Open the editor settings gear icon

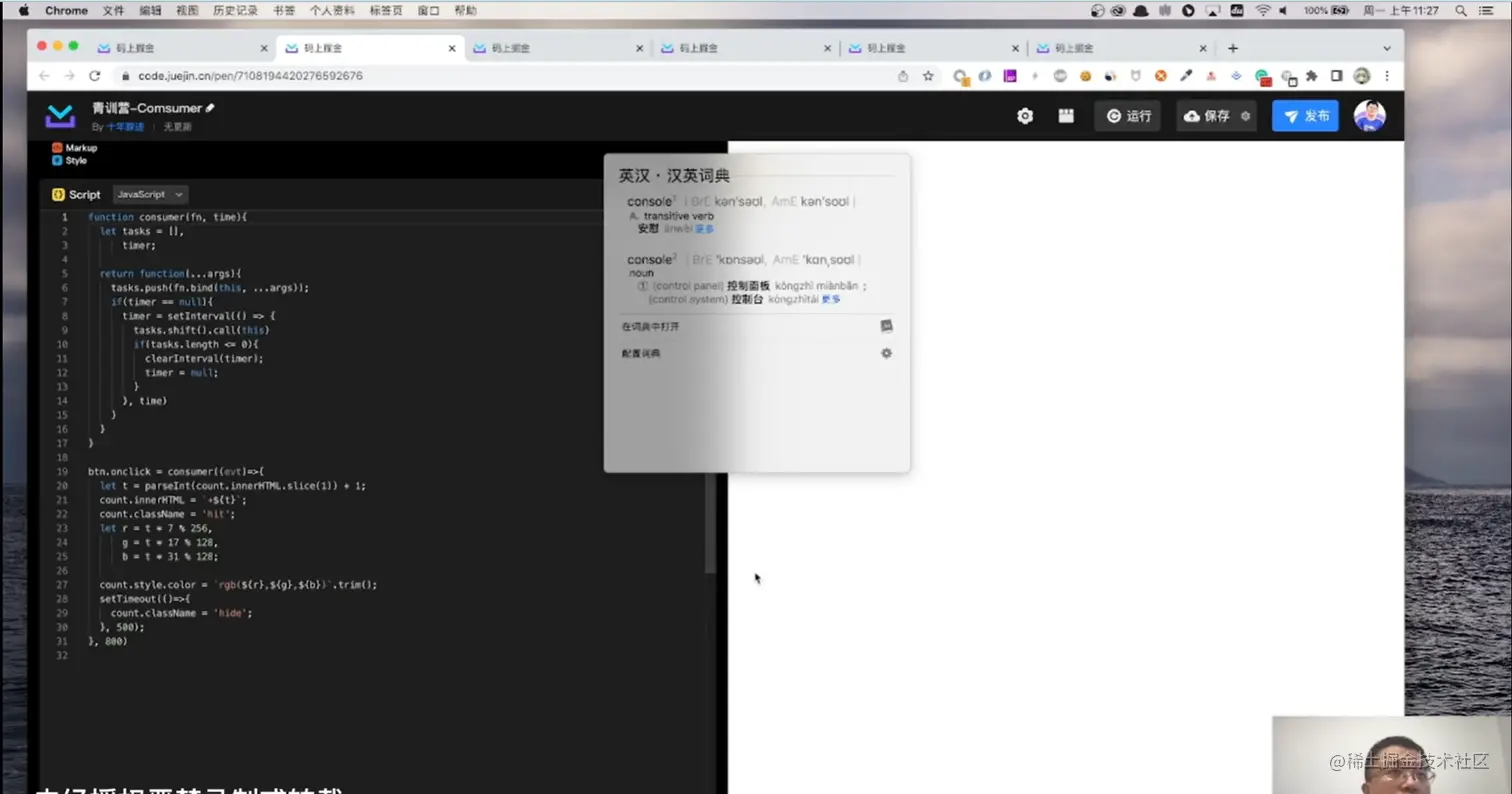pos(1025,116)
